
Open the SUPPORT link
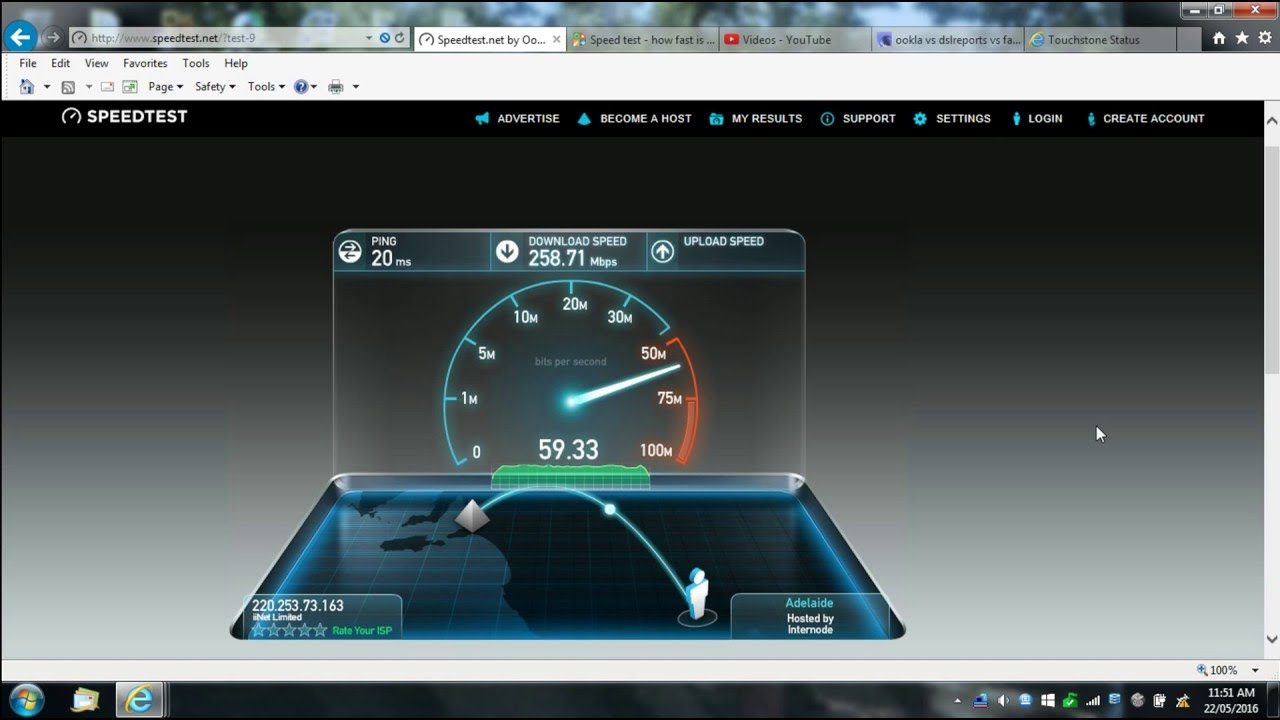pos(858,118)
